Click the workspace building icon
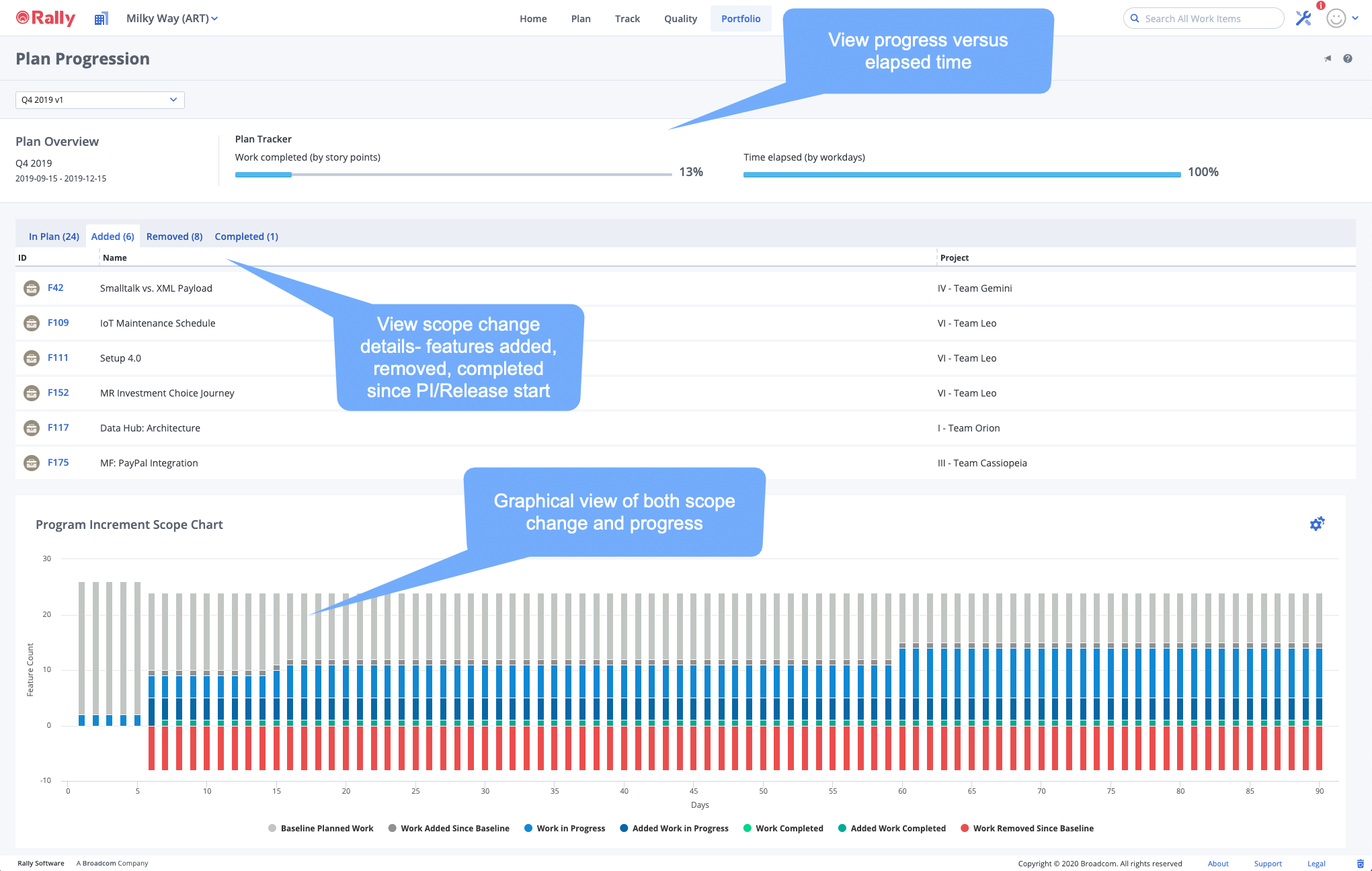The height and width of the screenshot is (871, 1372). click(x=101, y=19)
